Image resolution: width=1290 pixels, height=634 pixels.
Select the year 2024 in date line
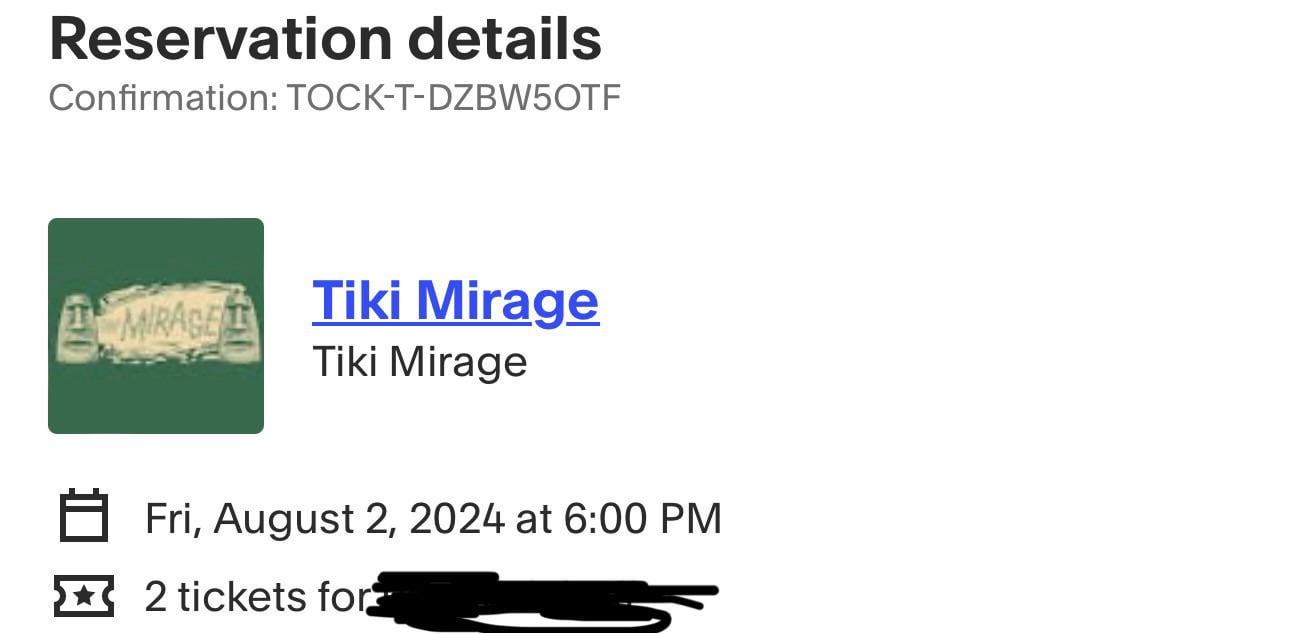pyautogui.click(x=456, y=519)
